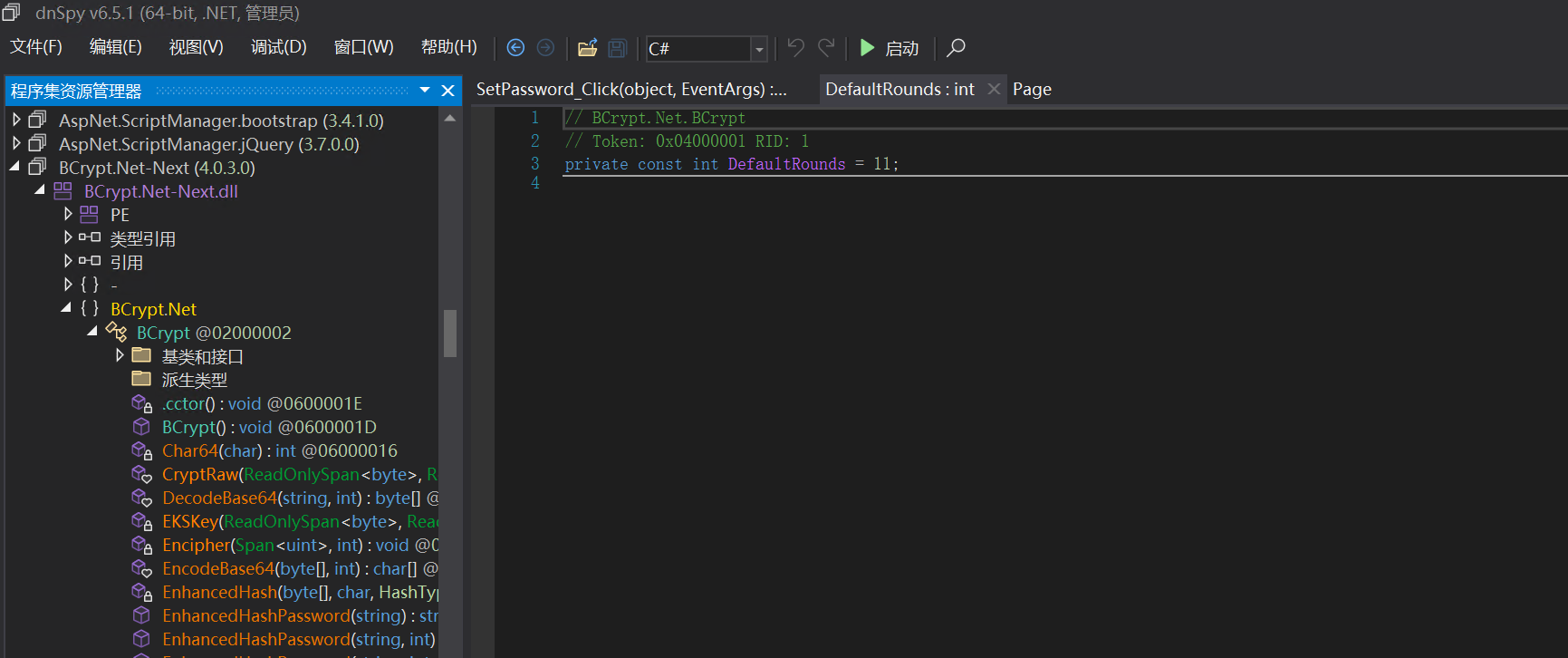Open assembly explorer panel options dropdown arrow

click(425, 90)
